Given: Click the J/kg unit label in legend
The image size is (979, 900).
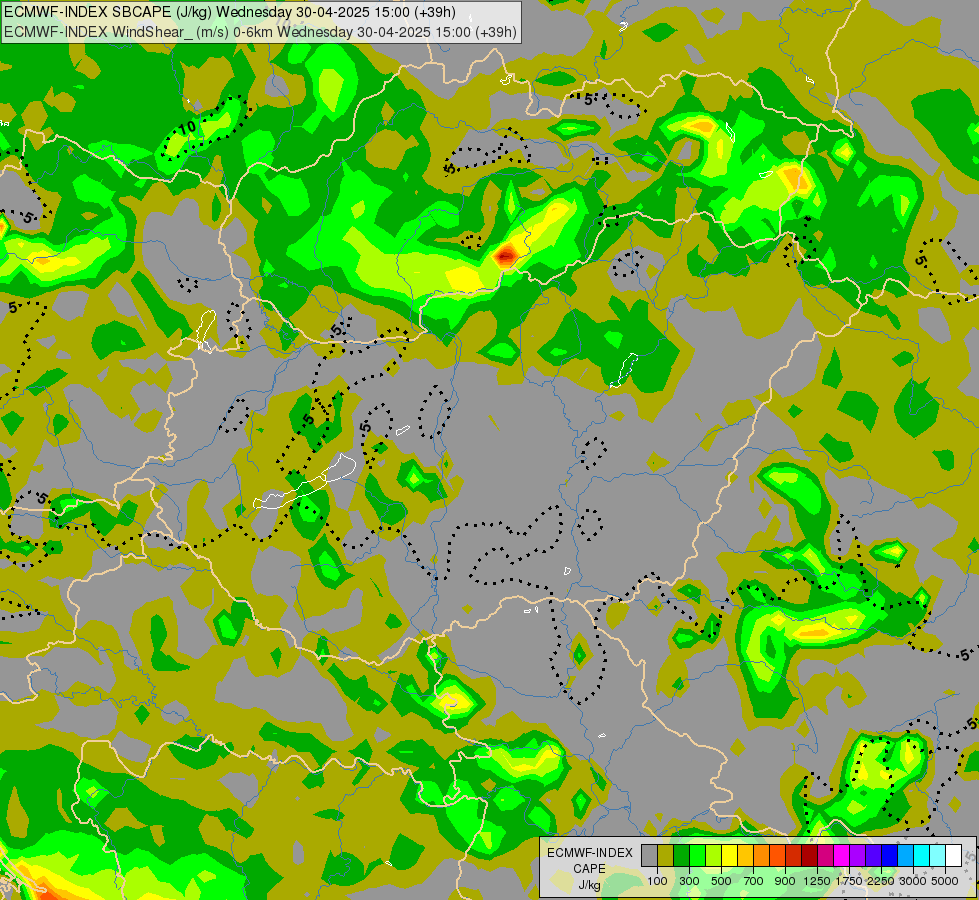Looking at the screenshot, I should pos(589,885).
